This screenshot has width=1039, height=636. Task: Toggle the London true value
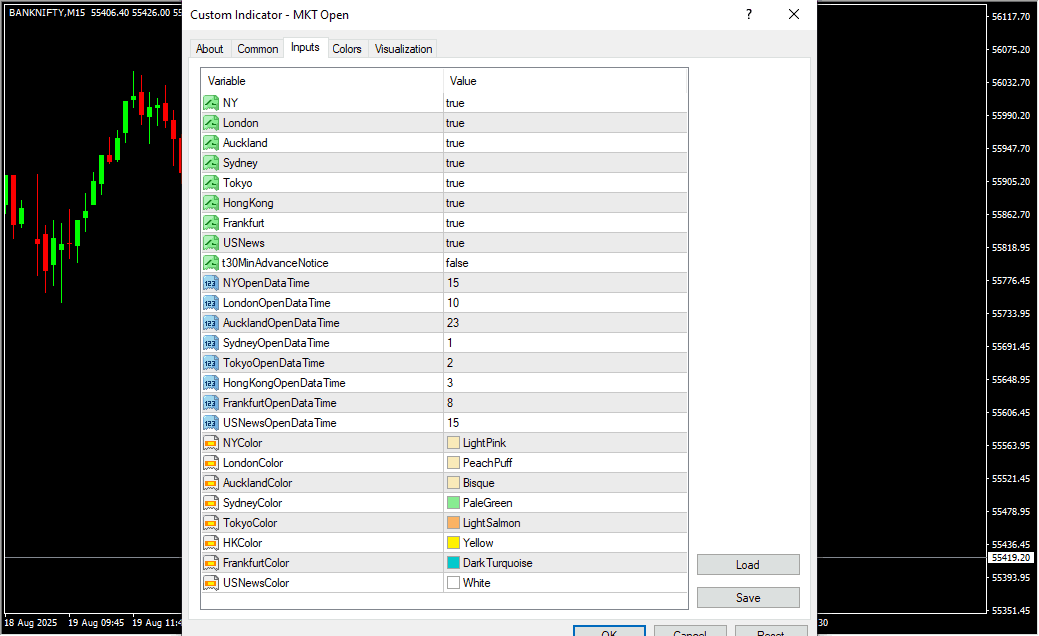click(455, 123)
